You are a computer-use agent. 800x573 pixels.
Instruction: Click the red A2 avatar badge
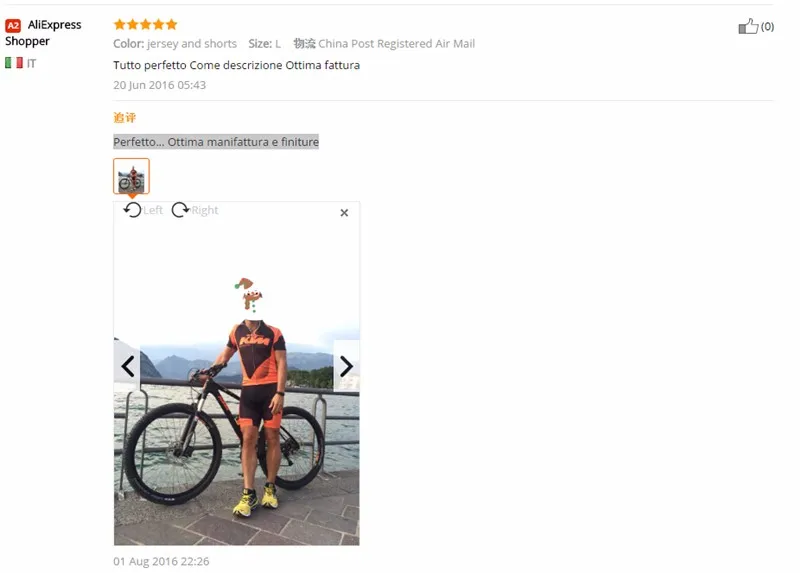[x=13, y=26]
